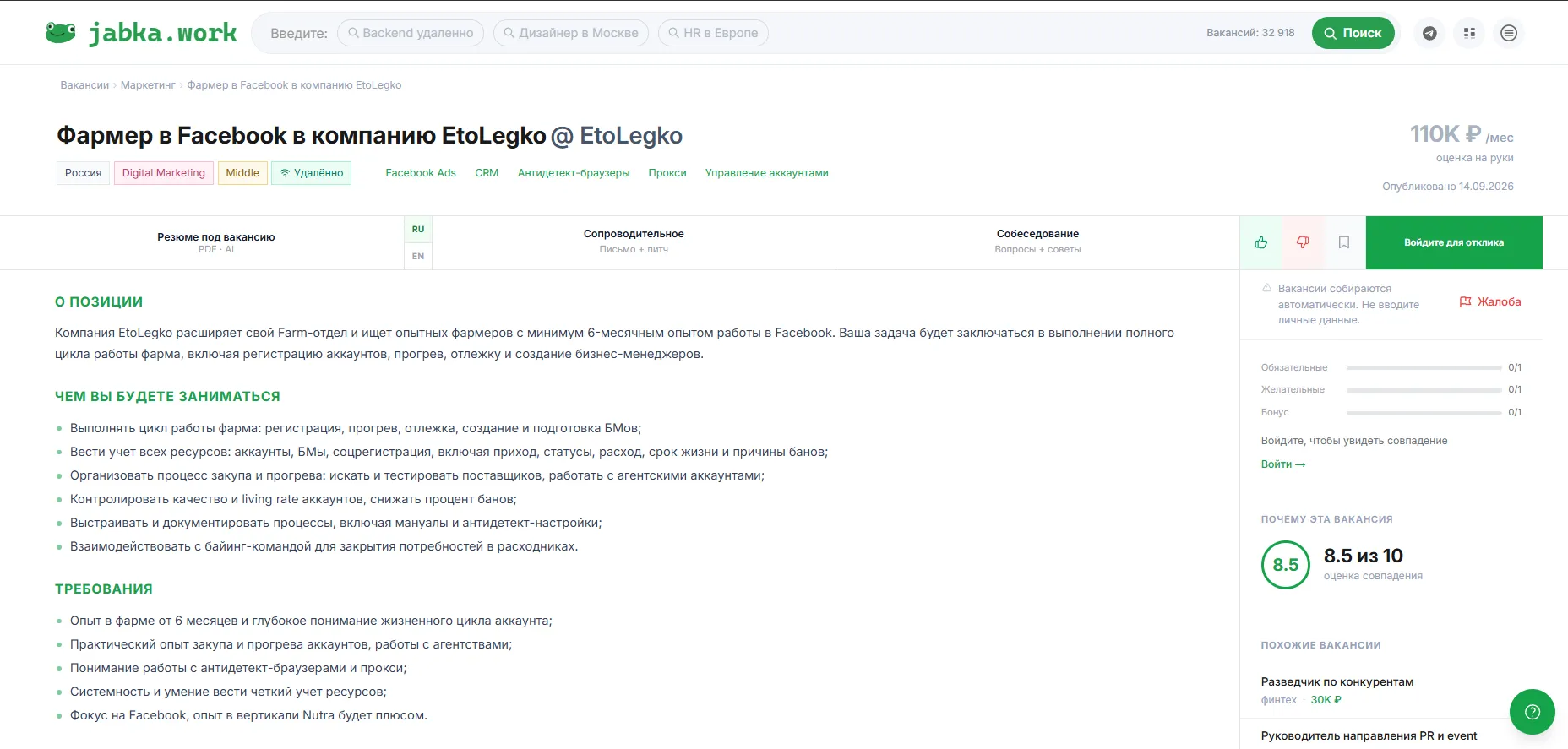The height and width of the screenshot is (749, 1568).
Task: Click the EtoLegko company name in title
Action: (631, 136)
